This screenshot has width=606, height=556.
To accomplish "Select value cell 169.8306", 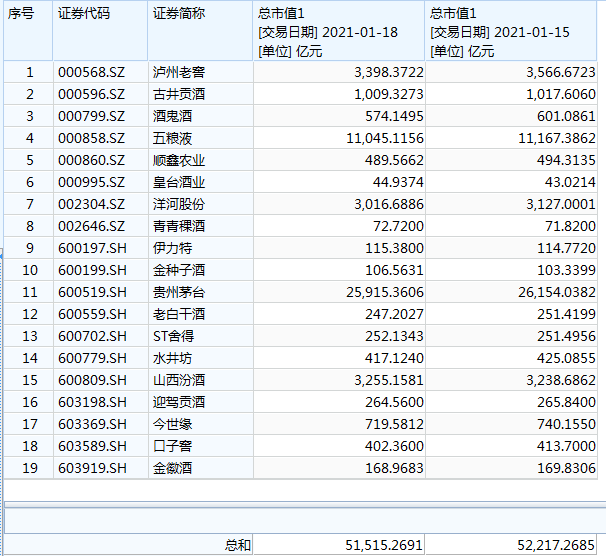I will coord(511,469).
